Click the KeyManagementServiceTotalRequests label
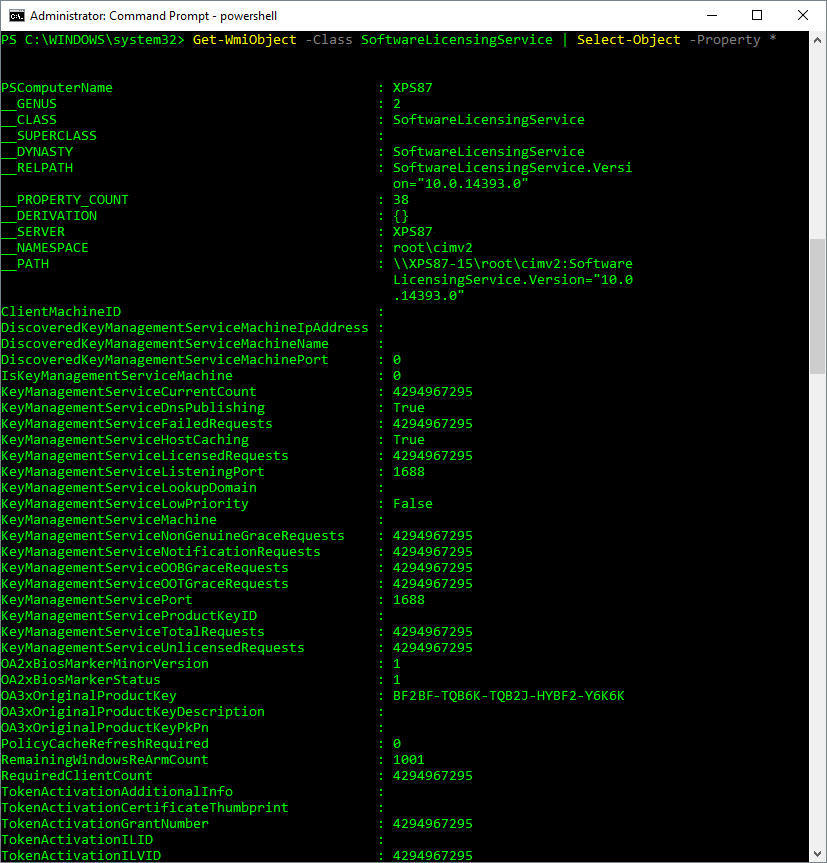This screenshot has height=863, width=827. [133, 631]
